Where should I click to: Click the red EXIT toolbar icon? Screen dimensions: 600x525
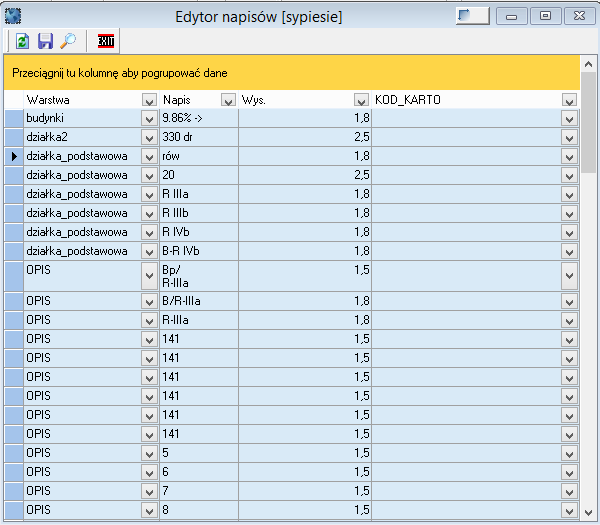tap(106, 41)
